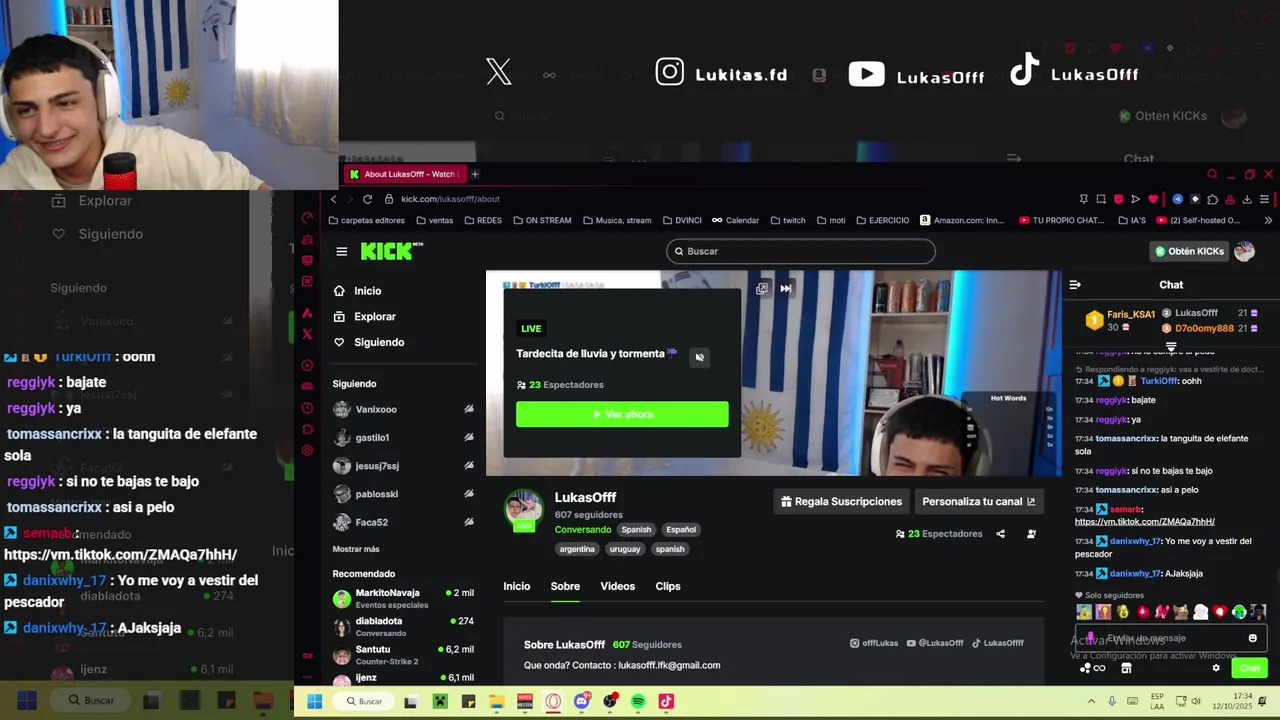Expand the chat leaderboard
Viewport: 1280px width, 720px height.
1171,348
